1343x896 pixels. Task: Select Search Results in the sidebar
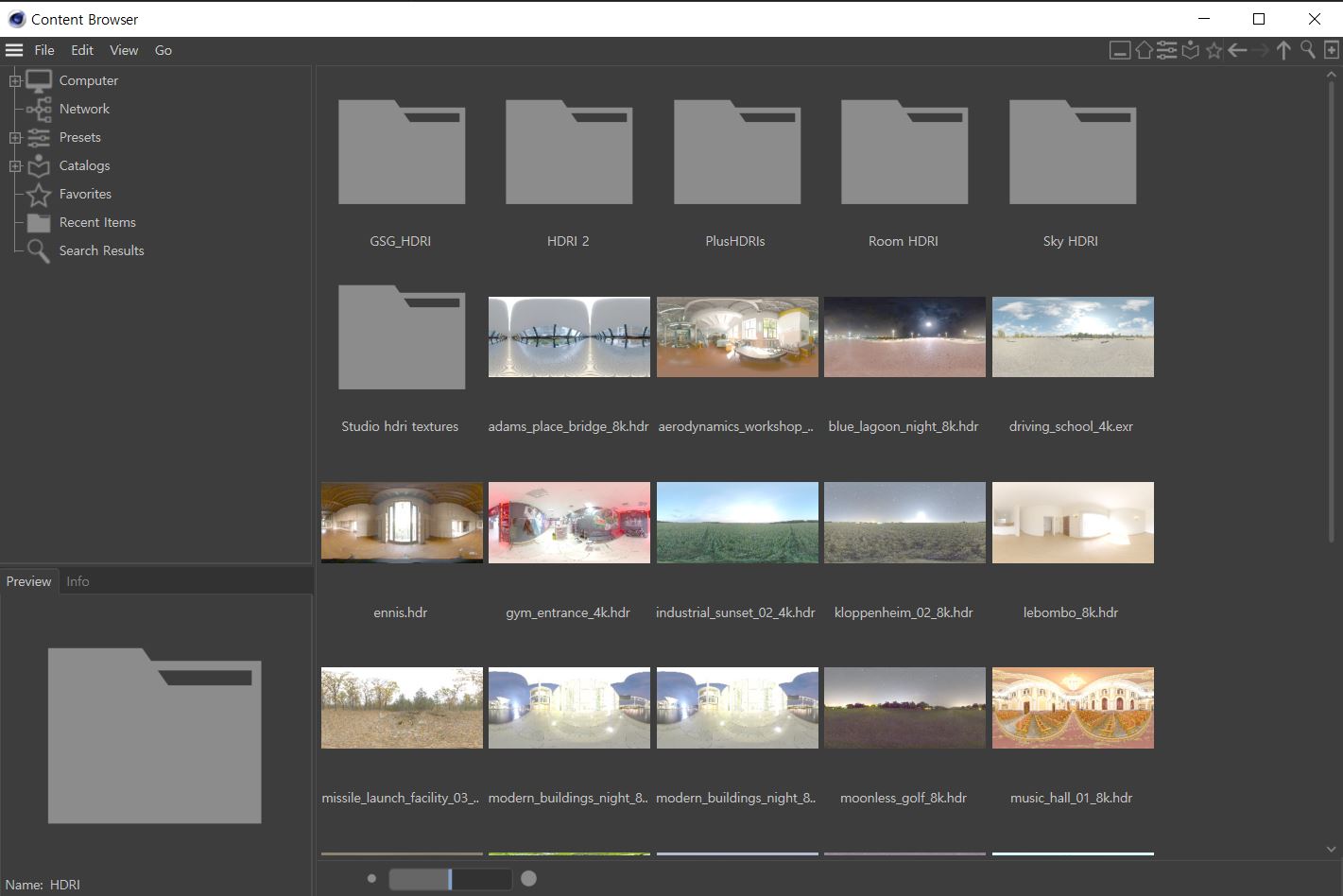(x=101, y=250)
